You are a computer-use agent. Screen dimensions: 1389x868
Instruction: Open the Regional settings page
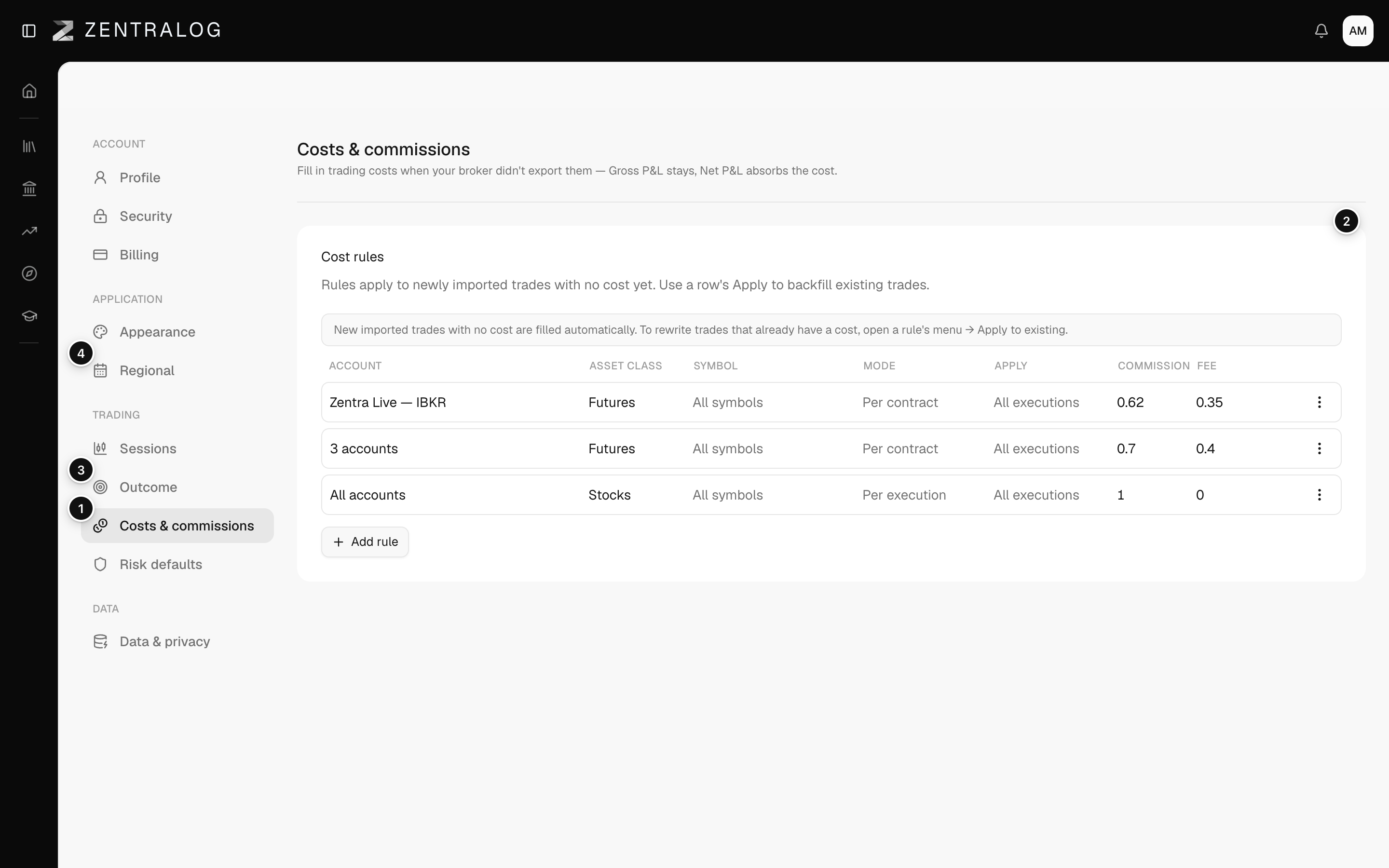point(177,370)
